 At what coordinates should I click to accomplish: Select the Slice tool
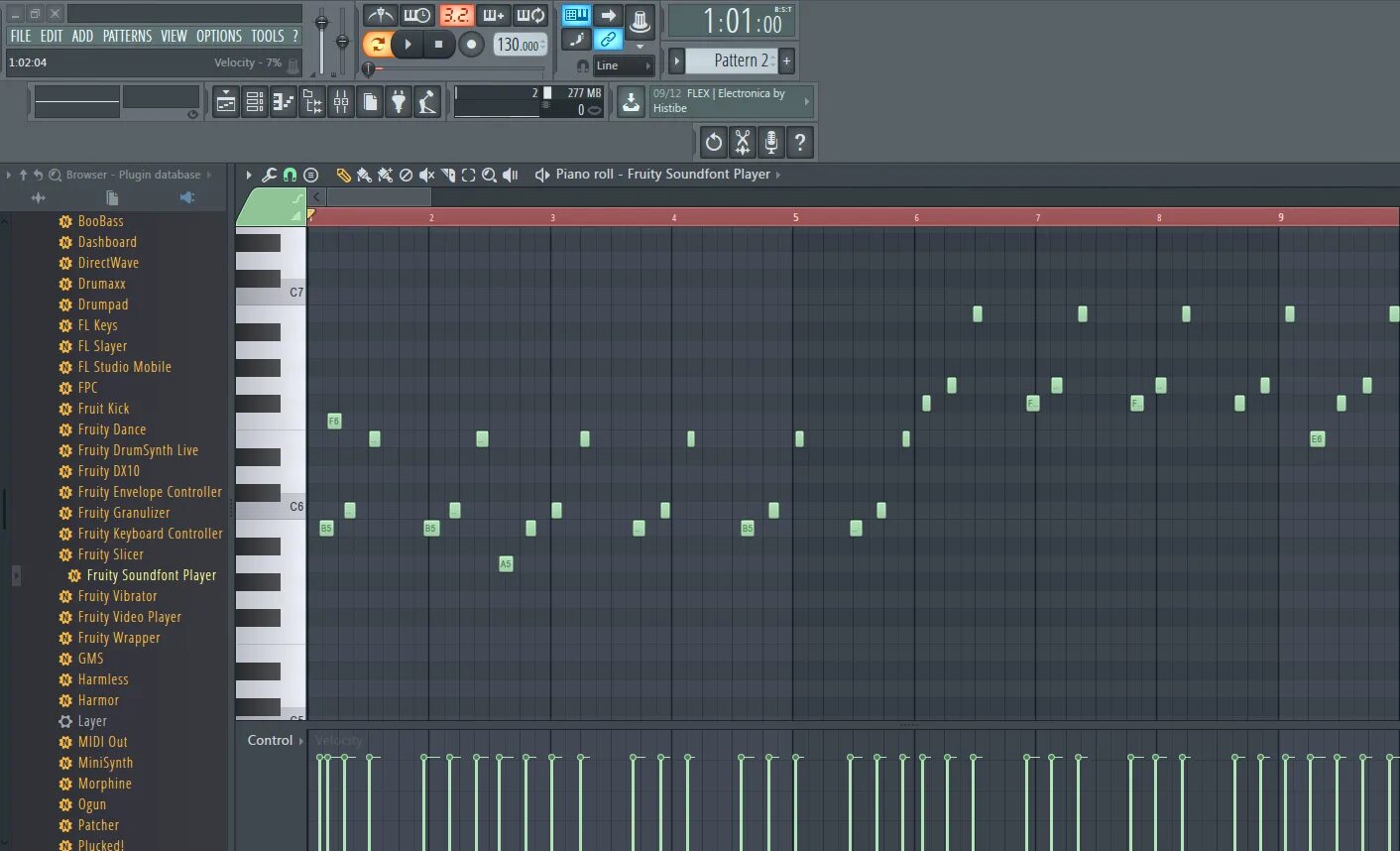coord(447,175)
